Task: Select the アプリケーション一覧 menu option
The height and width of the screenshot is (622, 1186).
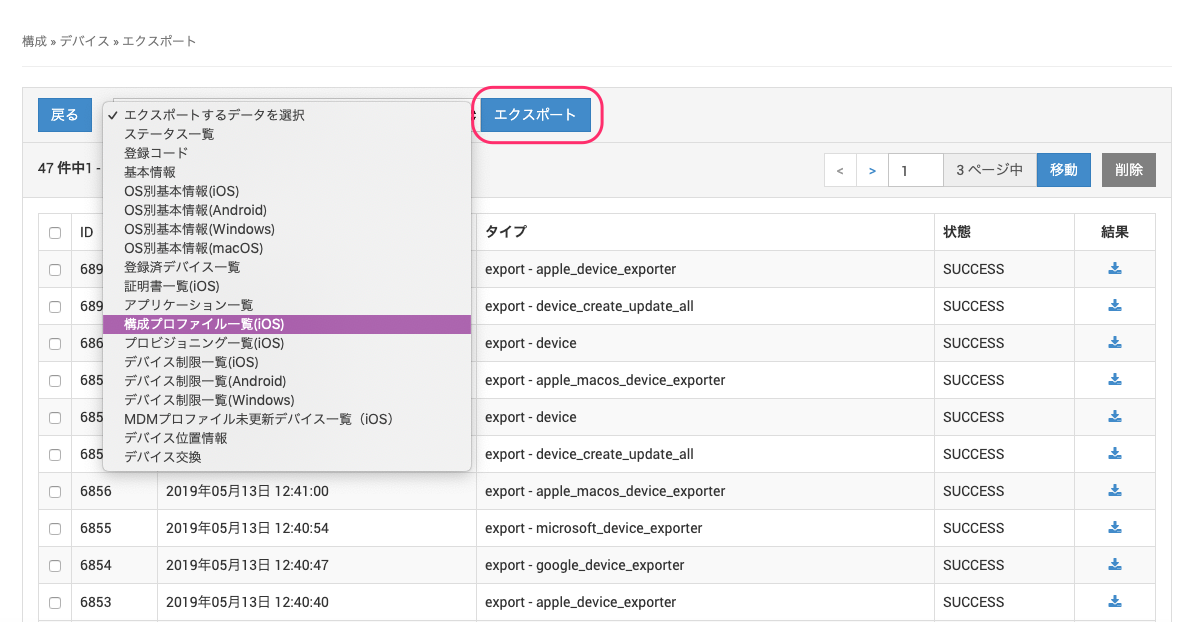Action: click(x=188, y=305)
